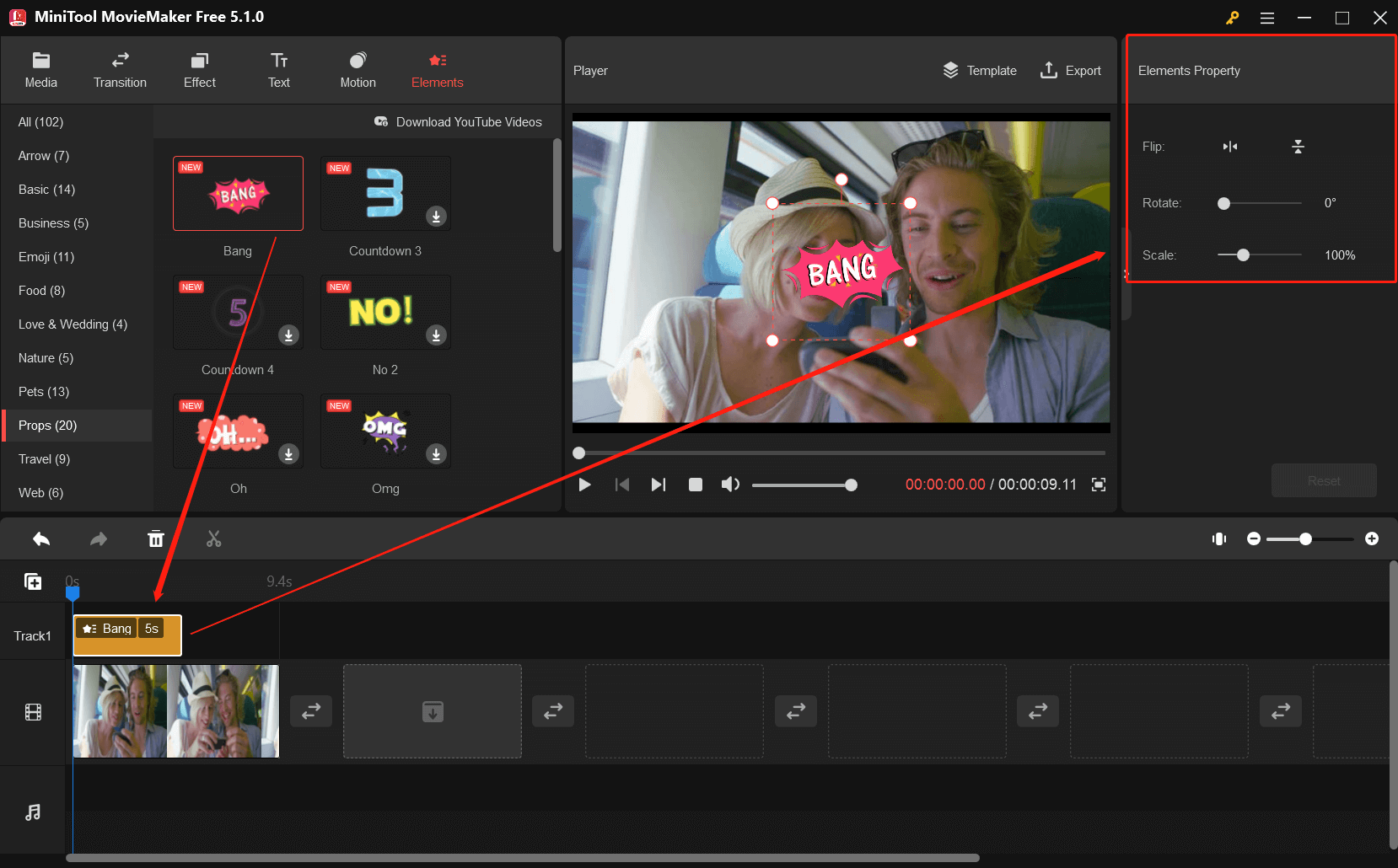
Task: Click the key activation icon
Action: (x=1232, y=18)
